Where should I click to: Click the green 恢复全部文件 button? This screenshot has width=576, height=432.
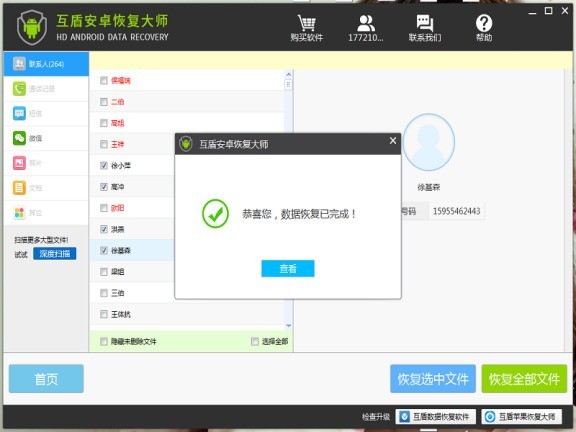click(524, 379)
